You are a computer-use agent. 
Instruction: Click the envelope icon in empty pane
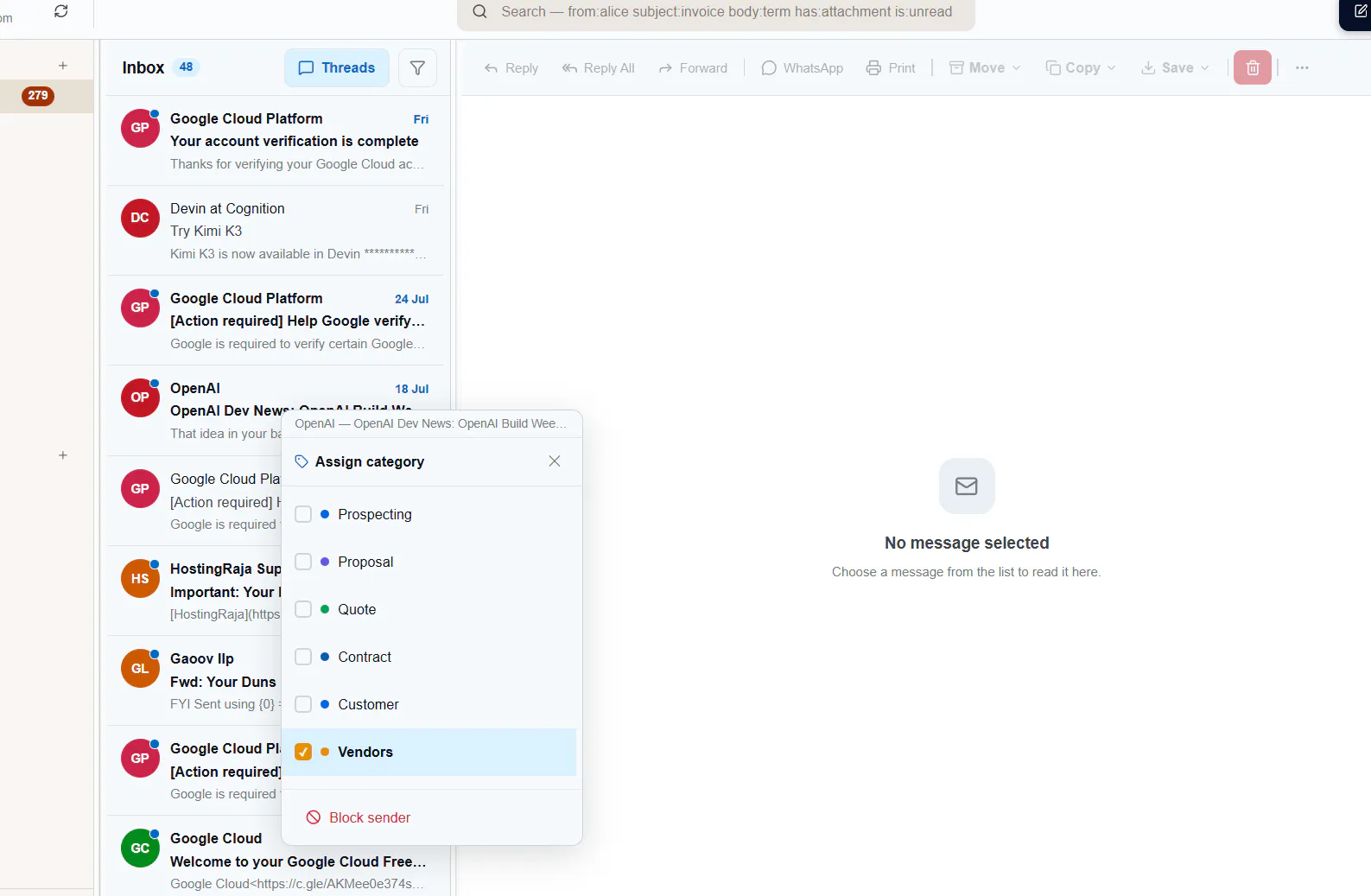967,486
